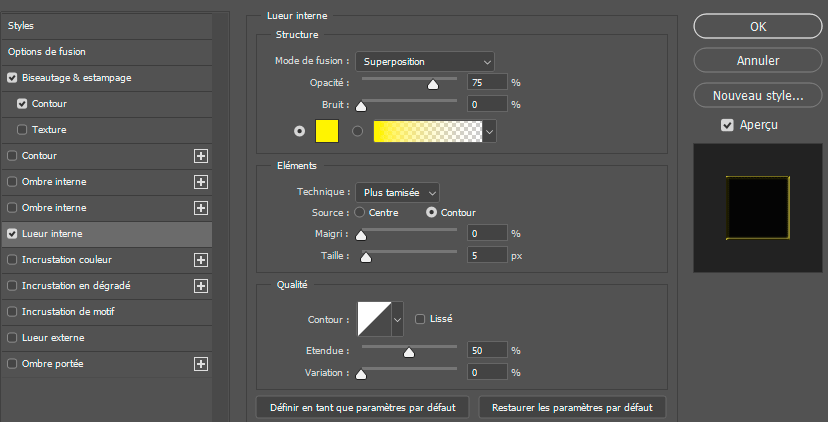Open the Mode de fusion dropdown
This screenshot has height=422, width=828.
(x=426, y=61)
